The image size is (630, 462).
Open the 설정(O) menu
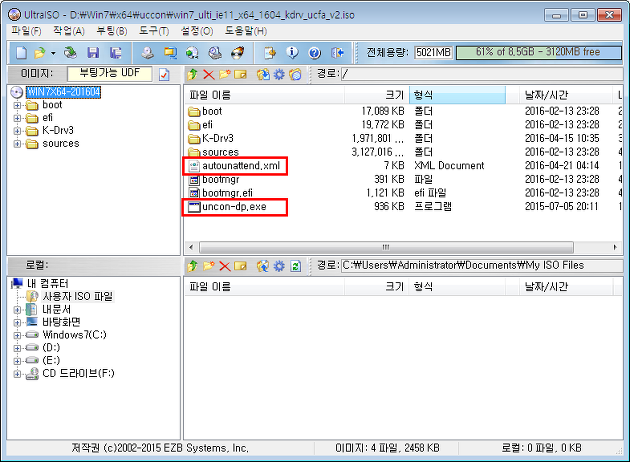pyautogui.click(x=197, y=31)
